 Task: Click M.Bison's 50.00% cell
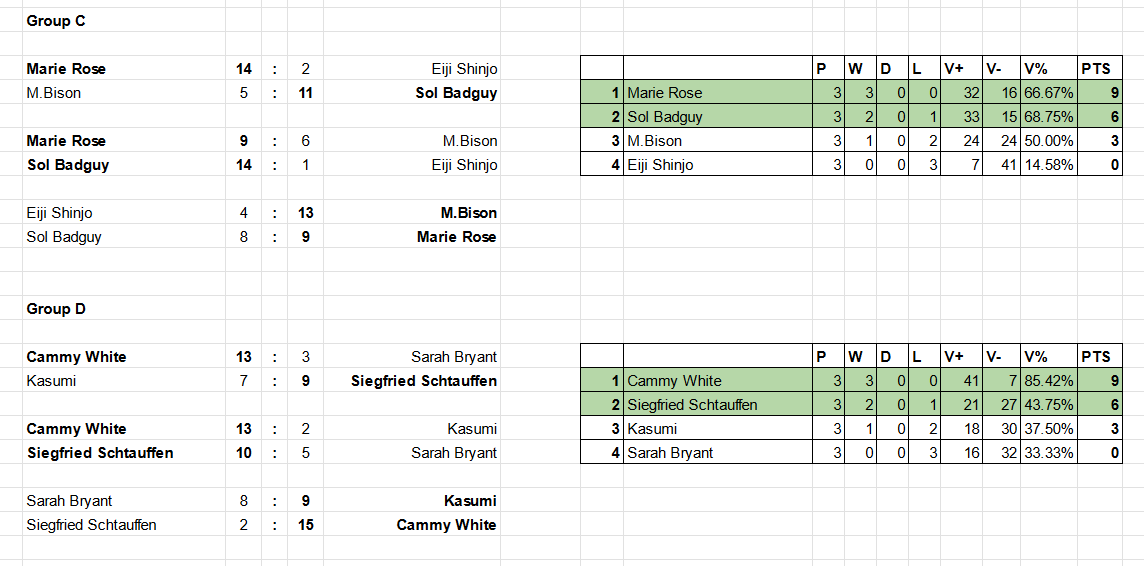pos(1048,141)
